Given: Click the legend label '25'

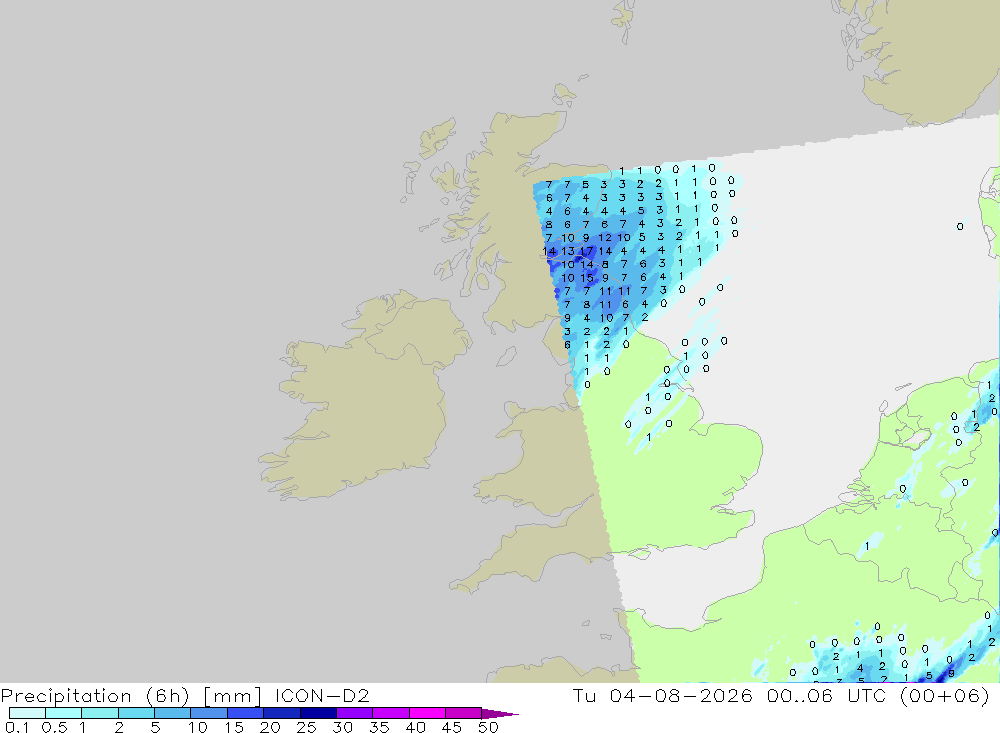Looking at the screenshot, I should pyautogui.click(x=307, y=727).
